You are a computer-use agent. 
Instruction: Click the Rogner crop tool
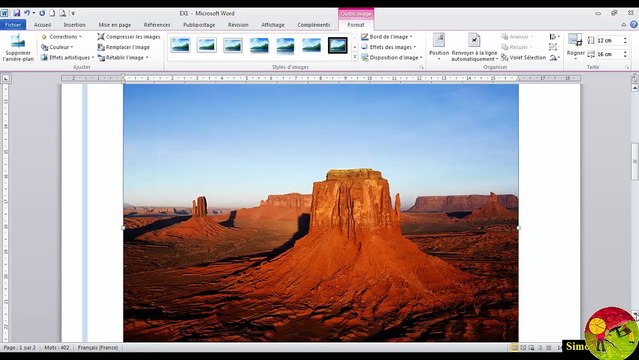click(575, 47)
